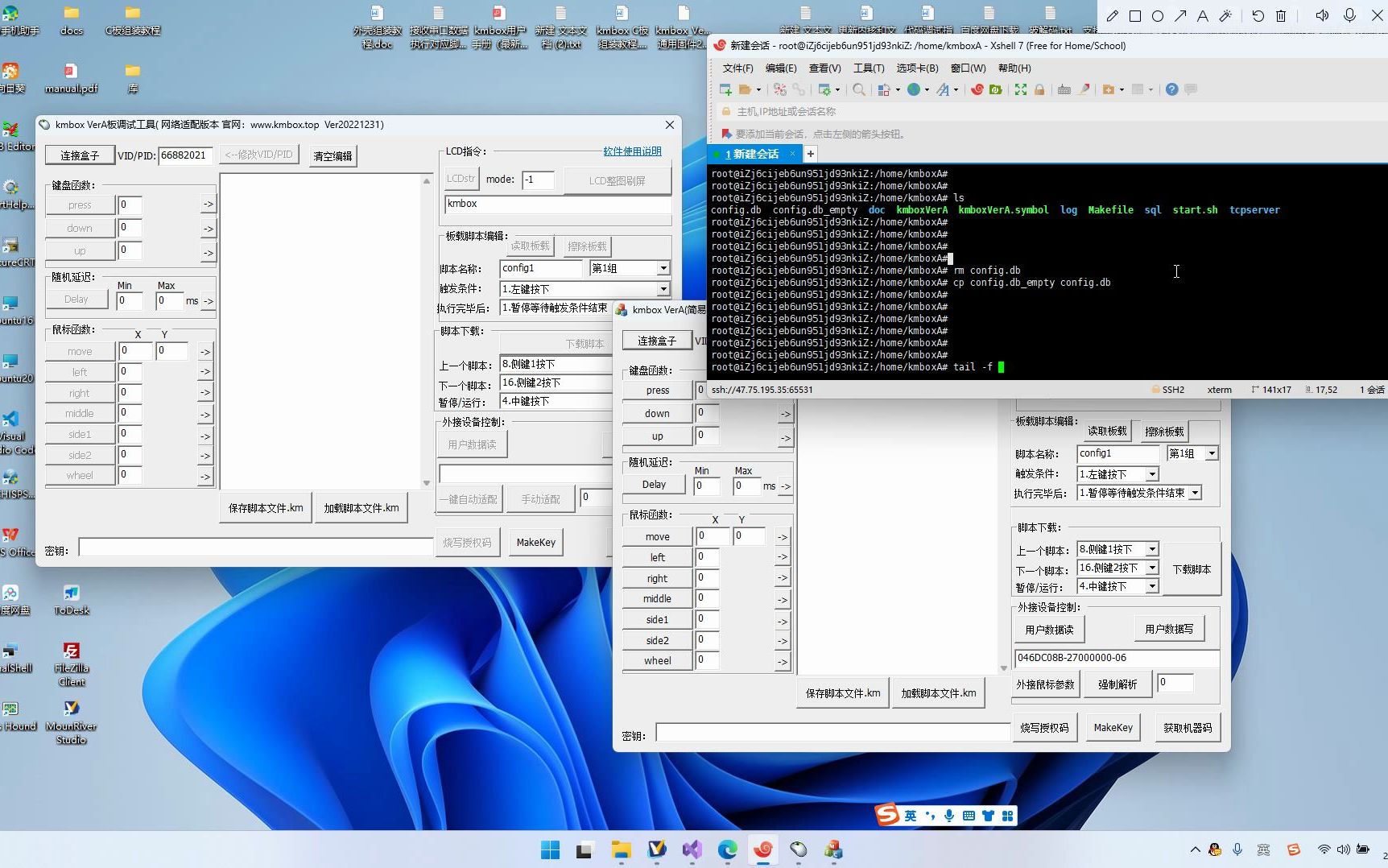
Task: Click the Sogou input method logo
Action: tap(887, 815)
